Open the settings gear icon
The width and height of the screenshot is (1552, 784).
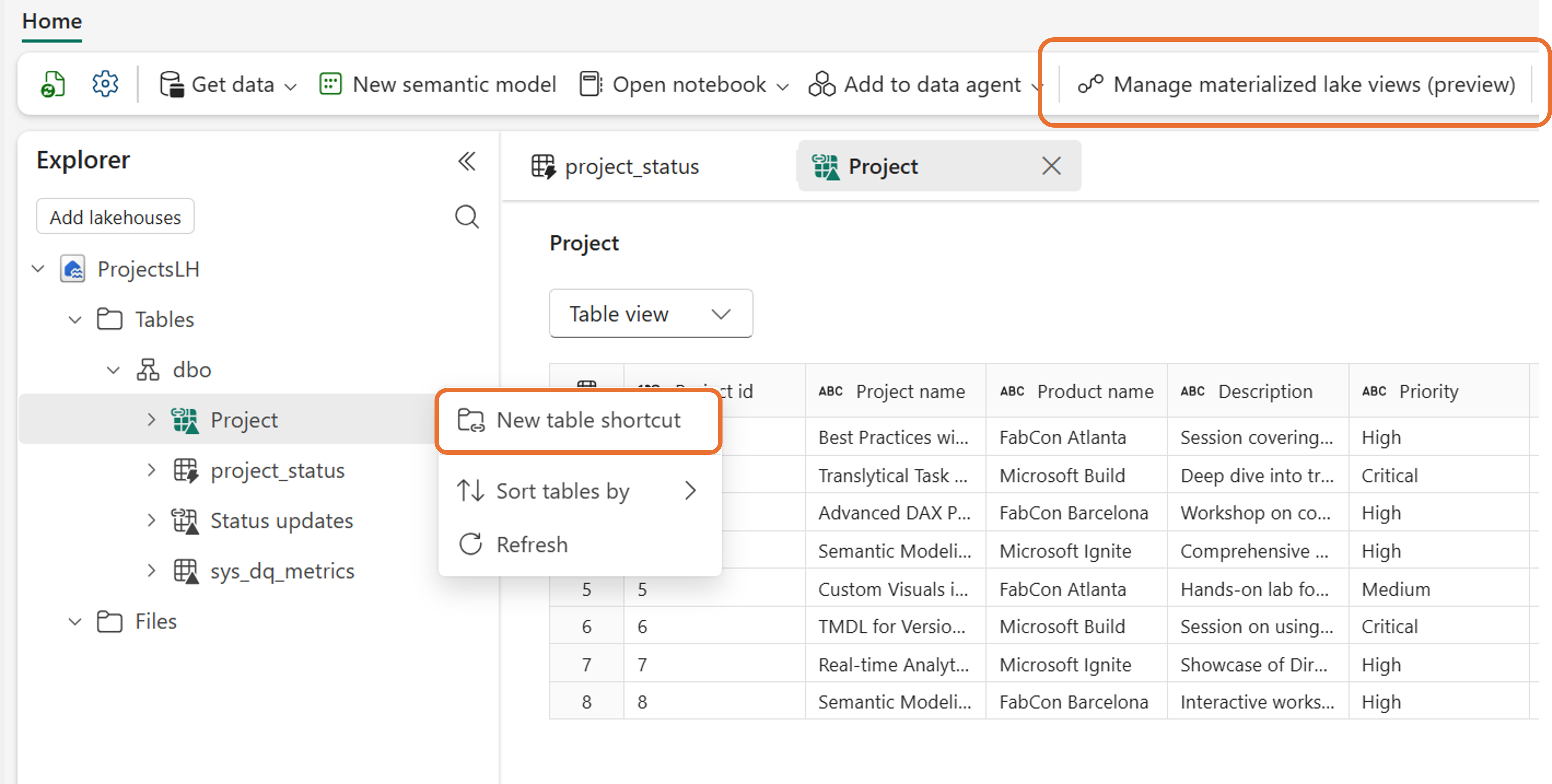pyautogui.click(x=105, y=84)
